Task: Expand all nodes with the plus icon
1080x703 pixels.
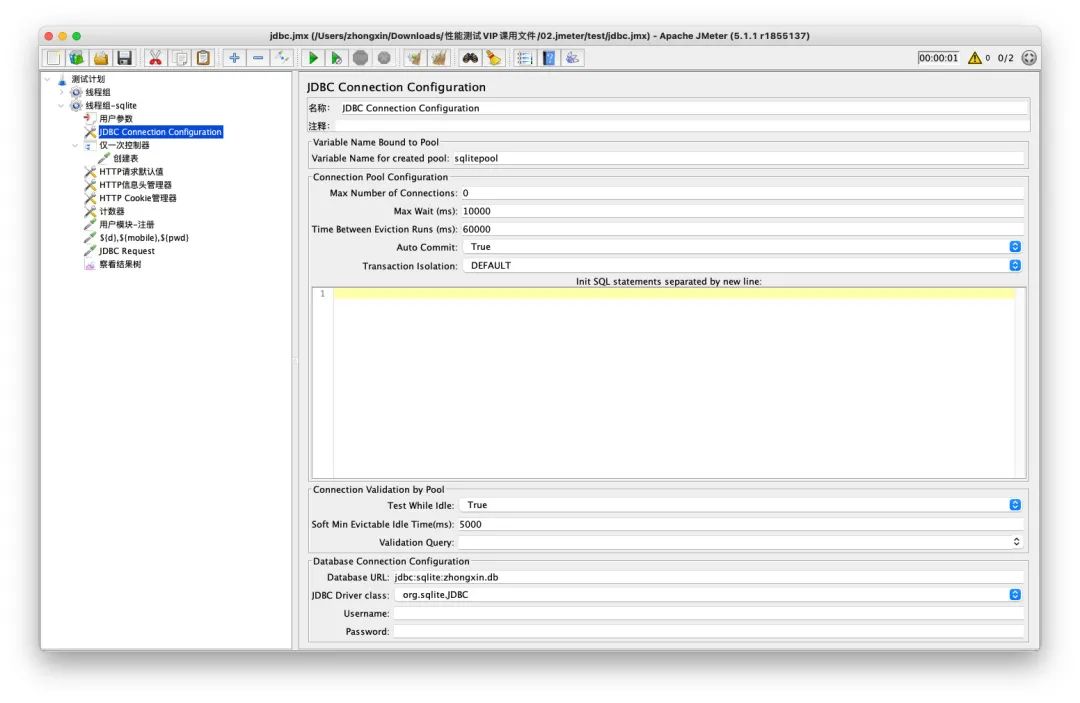Action: point(234,59)
